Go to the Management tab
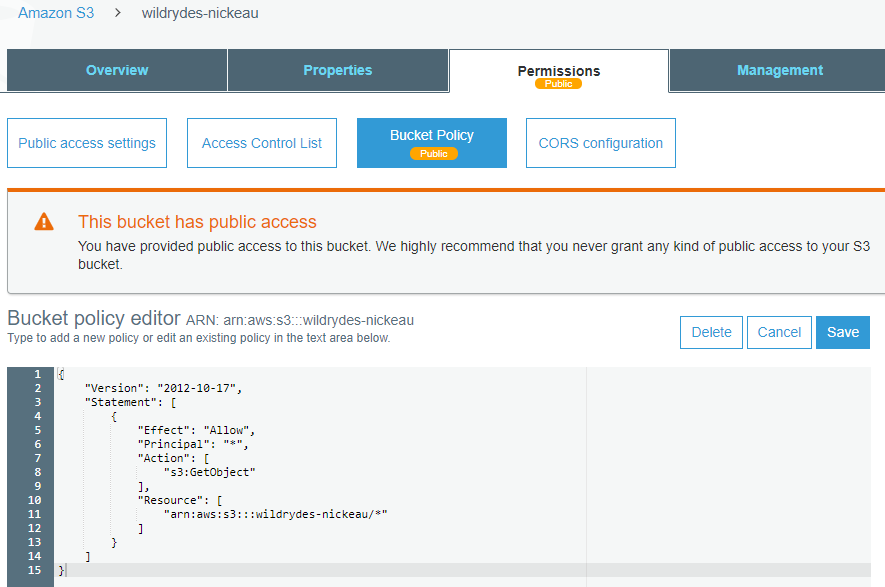 coord(779,70)
